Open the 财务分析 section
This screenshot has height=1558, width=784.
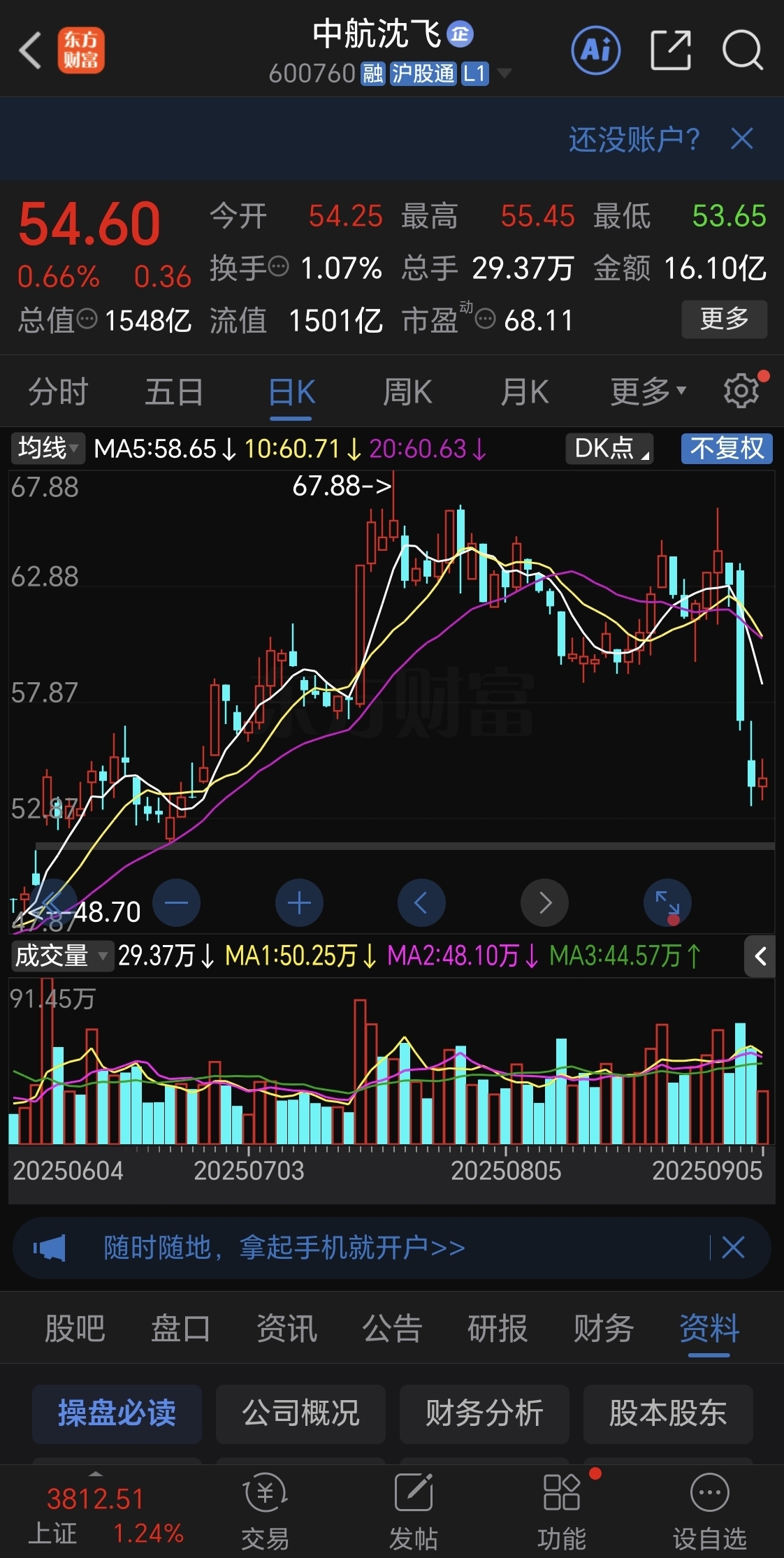point(484,1413)
